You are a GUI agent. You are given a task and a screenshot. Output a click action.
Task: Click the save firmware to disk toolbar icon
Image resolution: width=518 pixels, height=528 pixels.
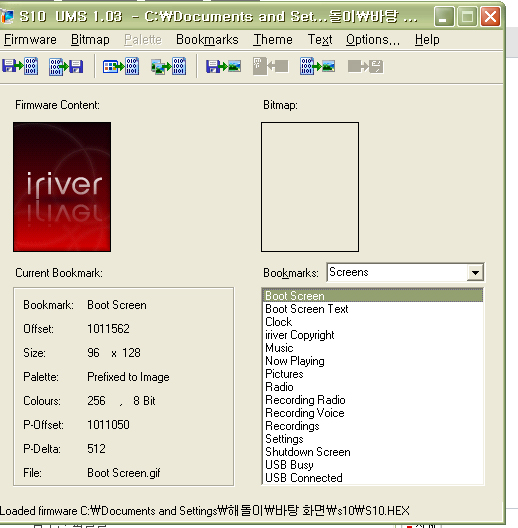point(66,66)
